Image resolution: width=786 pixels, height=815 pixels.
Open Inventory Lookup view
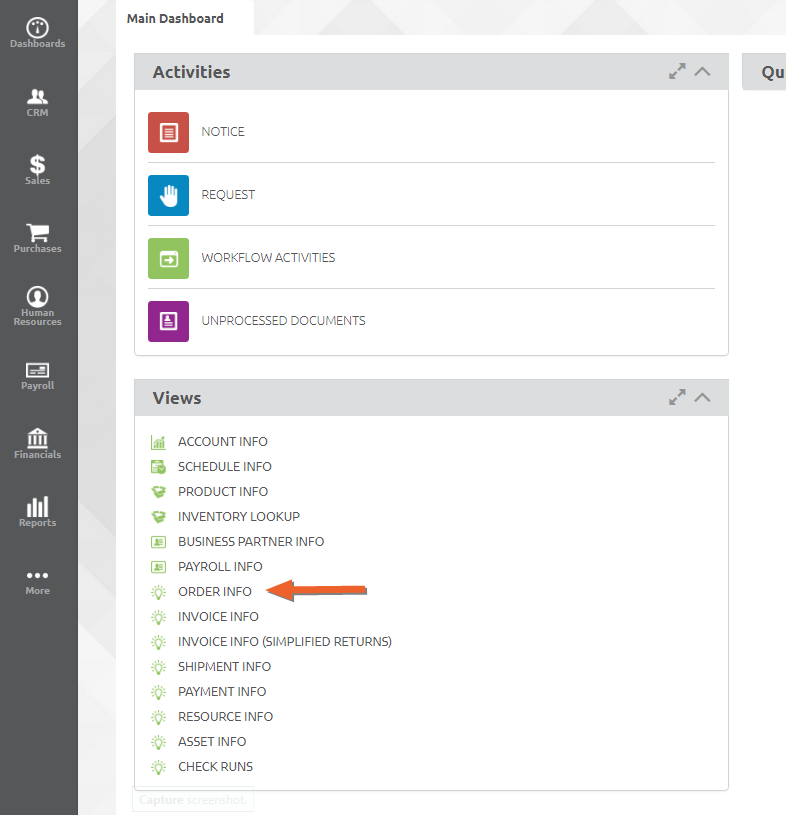pos(239,517)
